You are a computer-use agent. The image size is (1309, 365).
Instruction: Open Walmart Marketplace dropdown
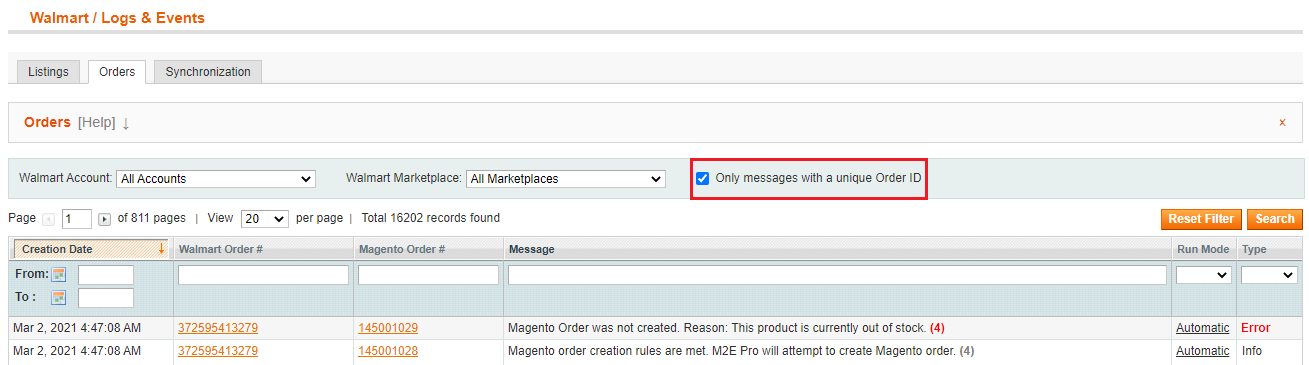click(565, 179)
